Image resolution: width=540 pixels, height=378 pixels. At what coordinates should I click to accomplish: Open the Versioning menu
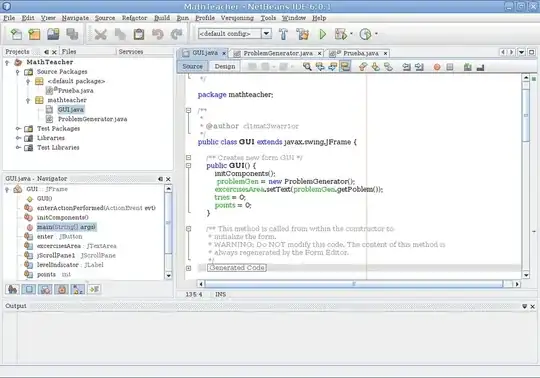237,18
